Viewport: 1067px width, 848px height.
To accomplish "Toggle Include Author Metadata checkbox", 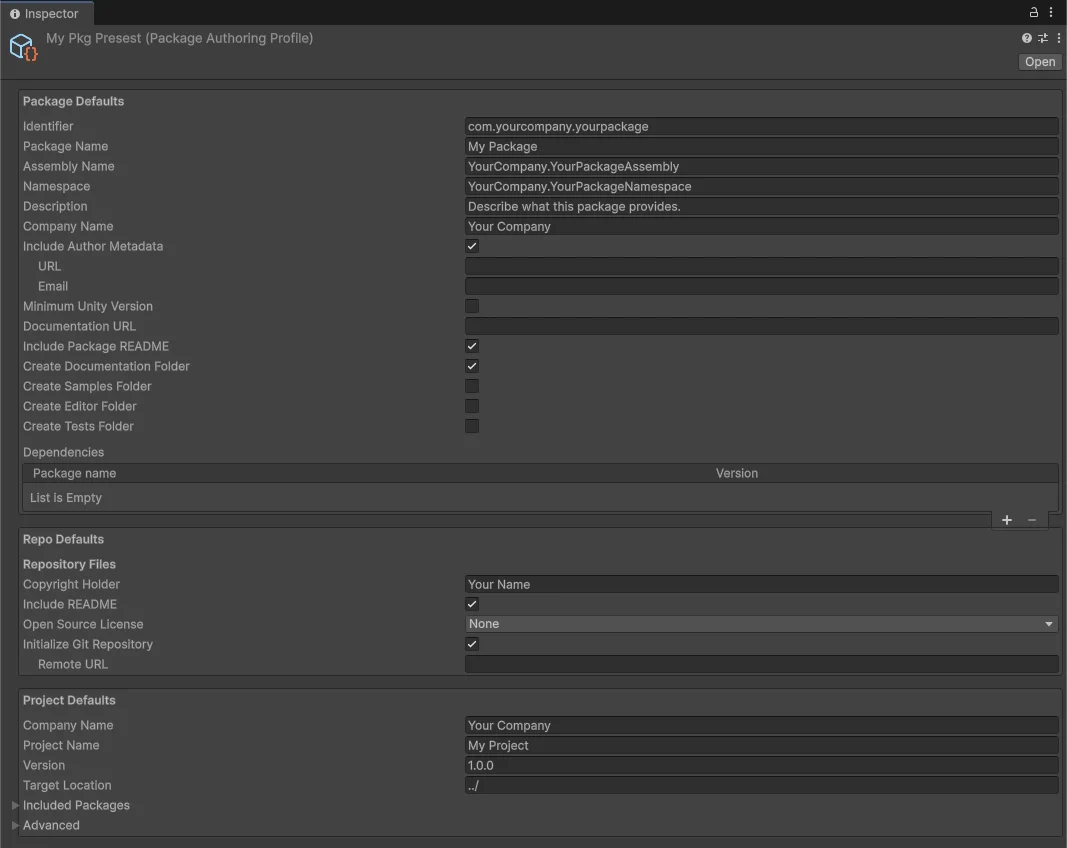I will [x=472, y=246].
